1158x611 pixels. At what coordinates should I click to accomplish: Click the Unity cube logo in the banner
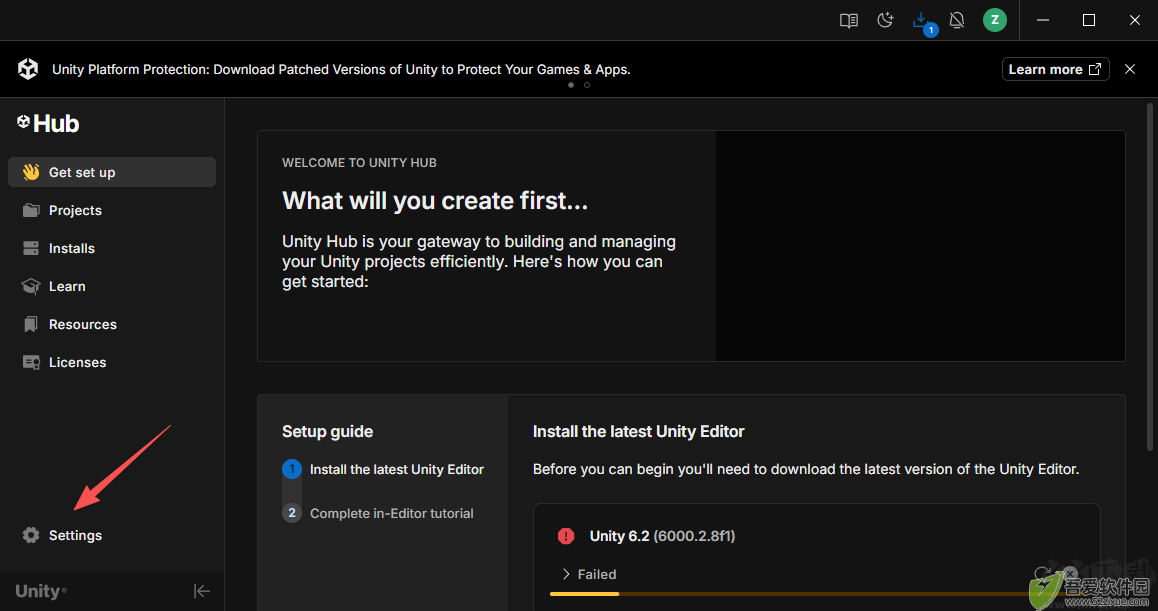click(28, 69)
